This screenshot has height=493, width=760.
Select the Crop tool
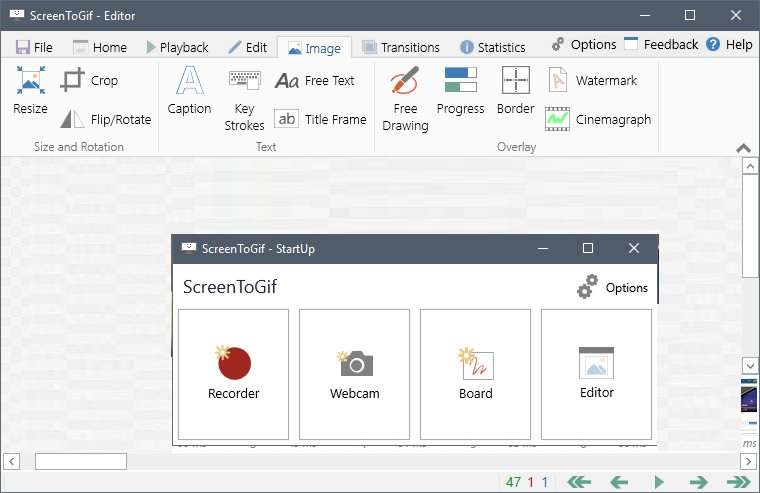click(x=90, y=80)
